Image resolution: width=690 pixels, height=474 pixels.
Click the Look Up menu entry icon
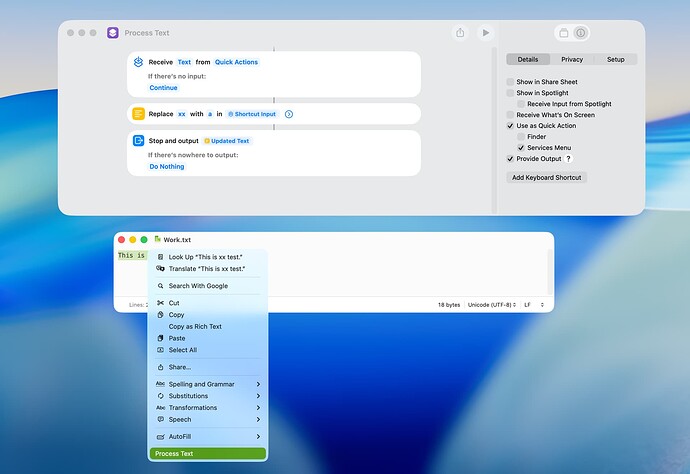[160, 257]
